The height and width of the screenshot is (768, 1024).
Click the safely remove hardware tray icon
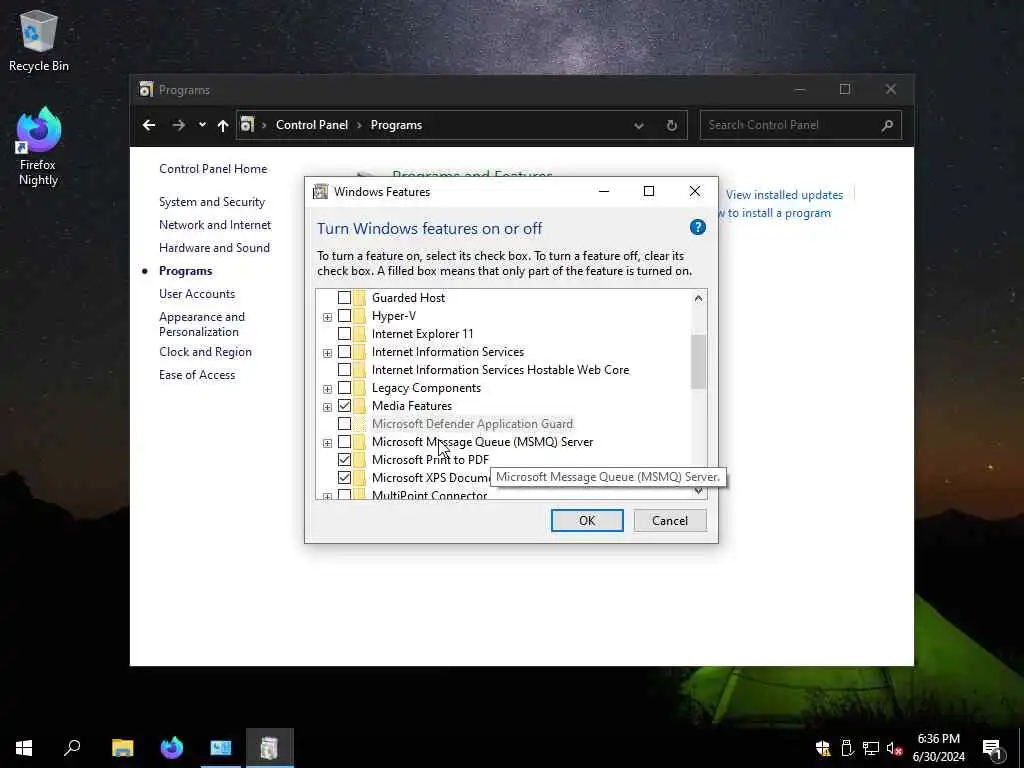point(847,748)
